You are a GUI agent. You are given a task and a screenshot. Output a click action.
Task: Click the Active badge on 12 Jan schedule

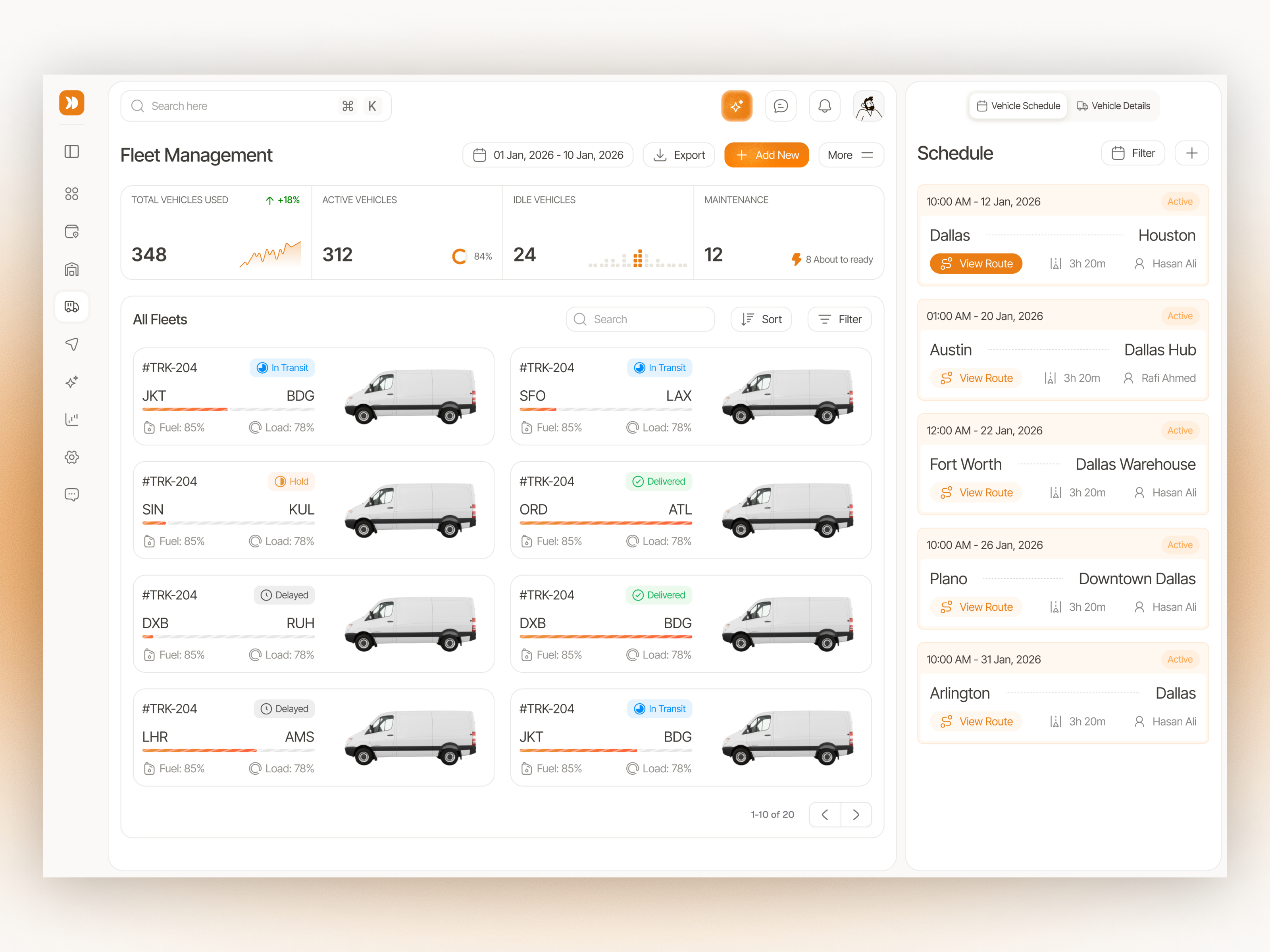tap(1180, 202)
